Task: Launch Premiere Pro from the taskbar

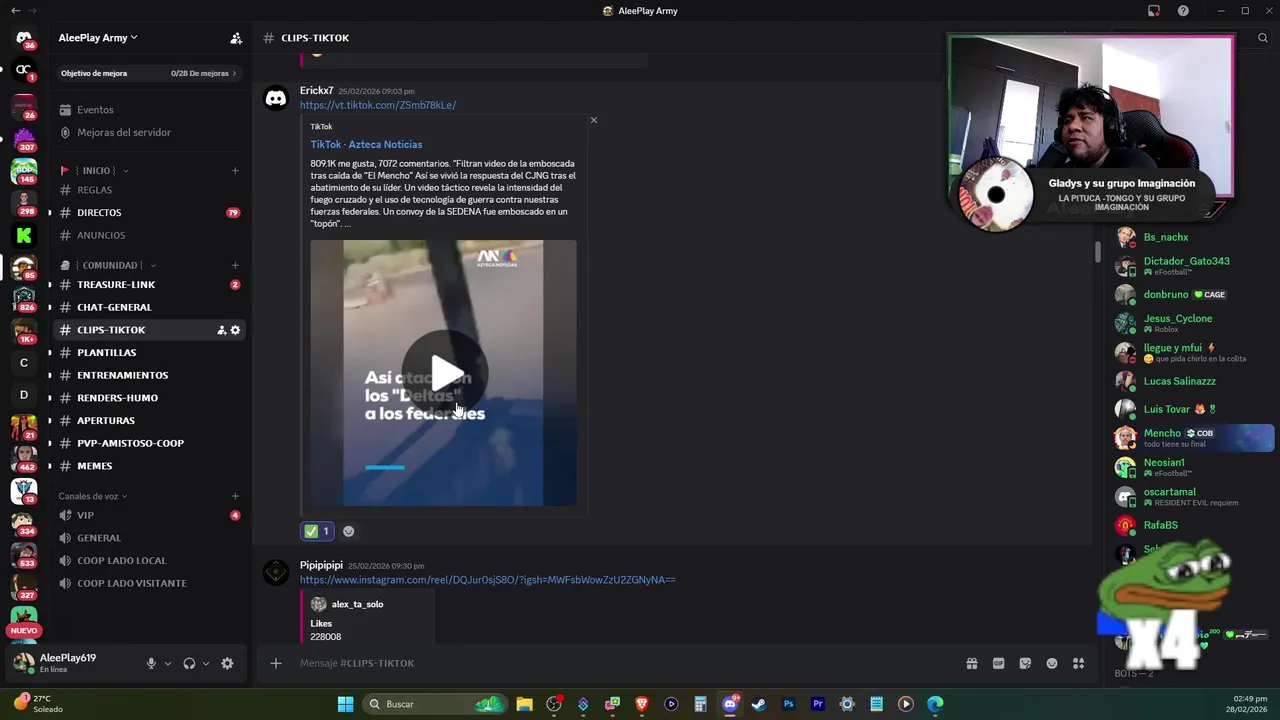Action: click(817, 704)
